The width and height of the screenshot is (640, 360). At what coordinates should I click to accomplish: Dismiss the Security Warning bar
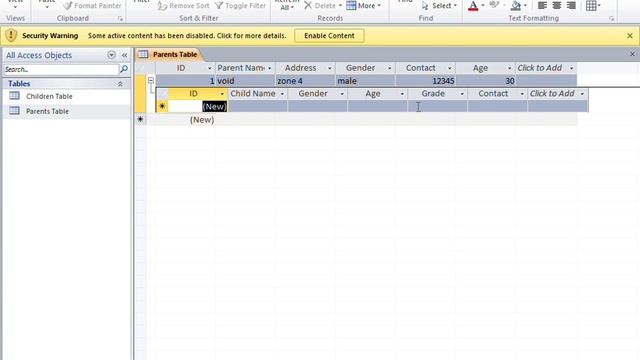click(630, 36)
